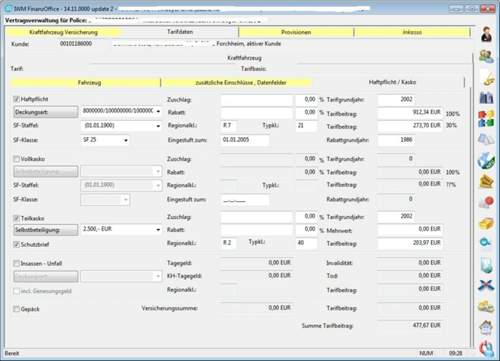Click Teilkasko Tarifbeitrag field showing 203,97 EUR

click(x=410, y=243)
